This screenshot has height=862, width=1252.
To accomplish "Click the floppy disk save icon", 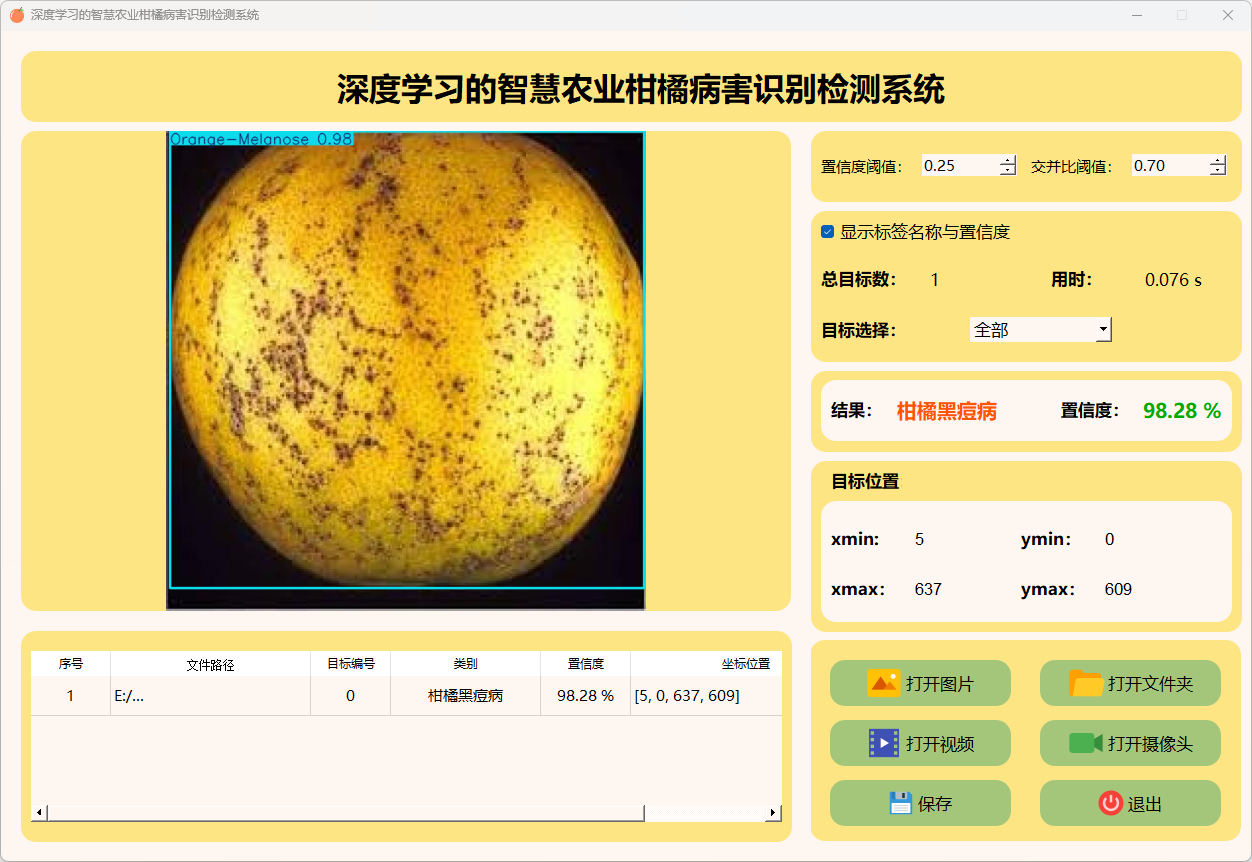I will coord(900,803).
